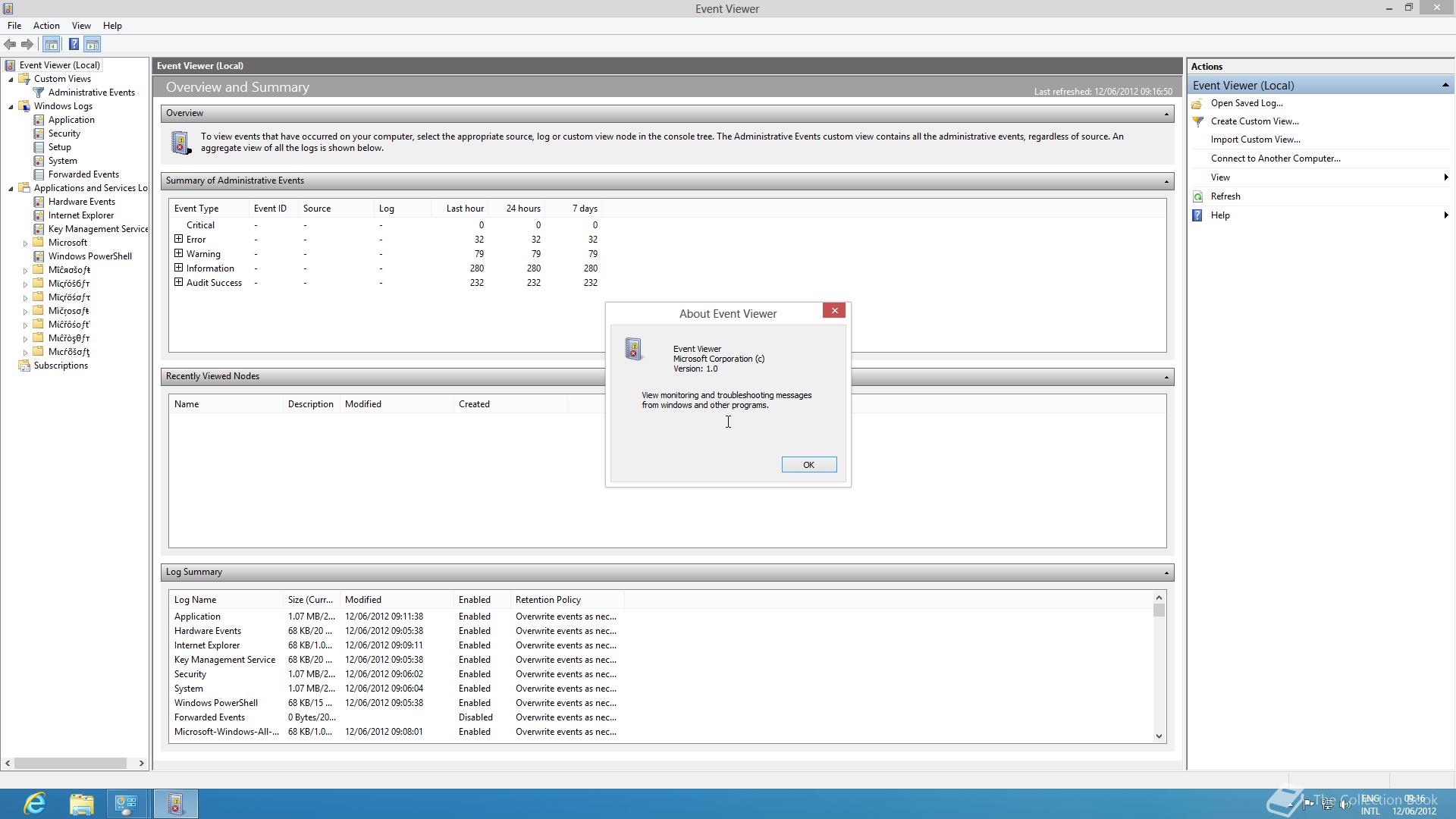This screenshot has width=1456, height=819.
Task: Click the blue Help toolbar icon
Action: 74,45
